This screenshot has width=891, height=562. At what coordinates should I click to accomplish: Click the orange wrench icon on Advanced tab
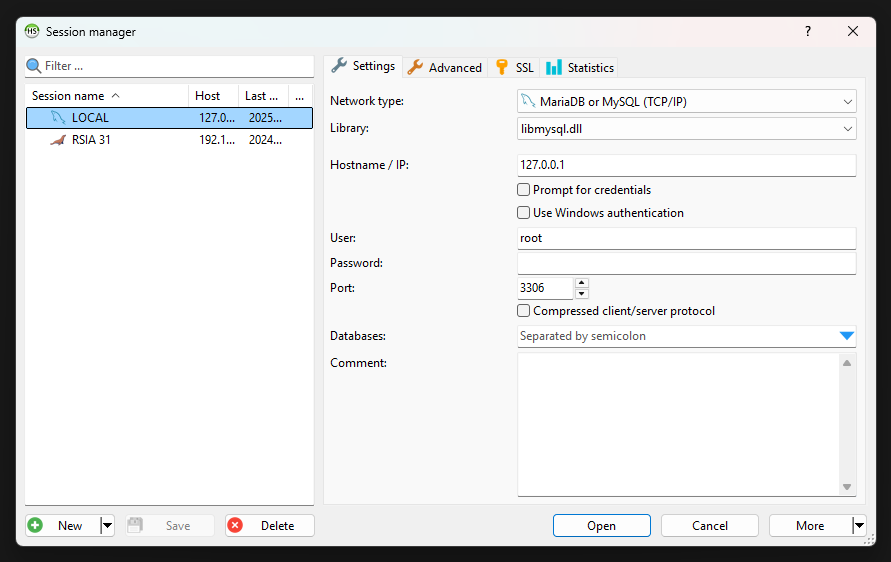click(415, 67)
